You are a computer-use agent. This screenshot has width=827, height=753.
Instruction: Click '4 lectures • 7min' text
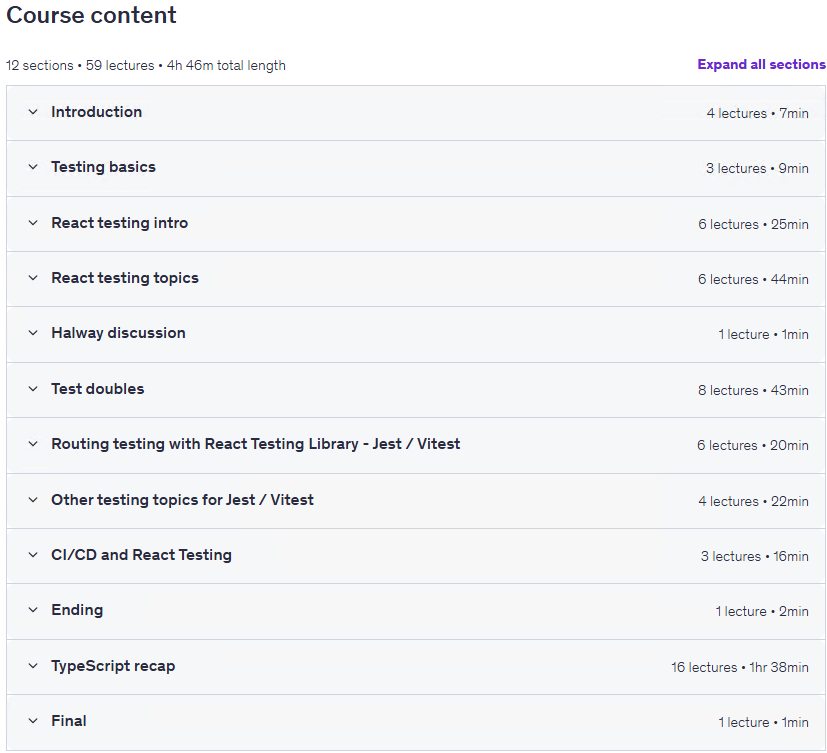pos(757,113)
